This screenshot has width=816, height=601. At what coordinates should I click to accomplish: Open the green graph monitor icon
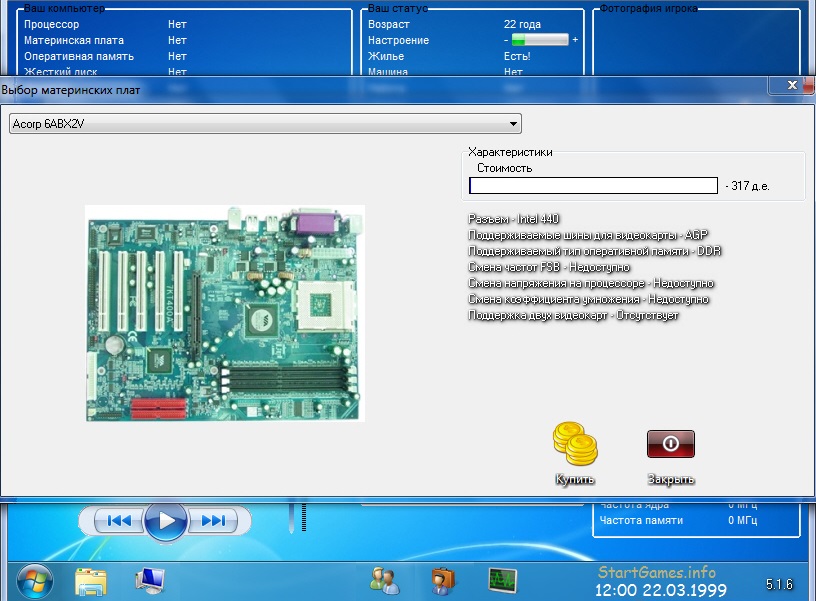502,579
